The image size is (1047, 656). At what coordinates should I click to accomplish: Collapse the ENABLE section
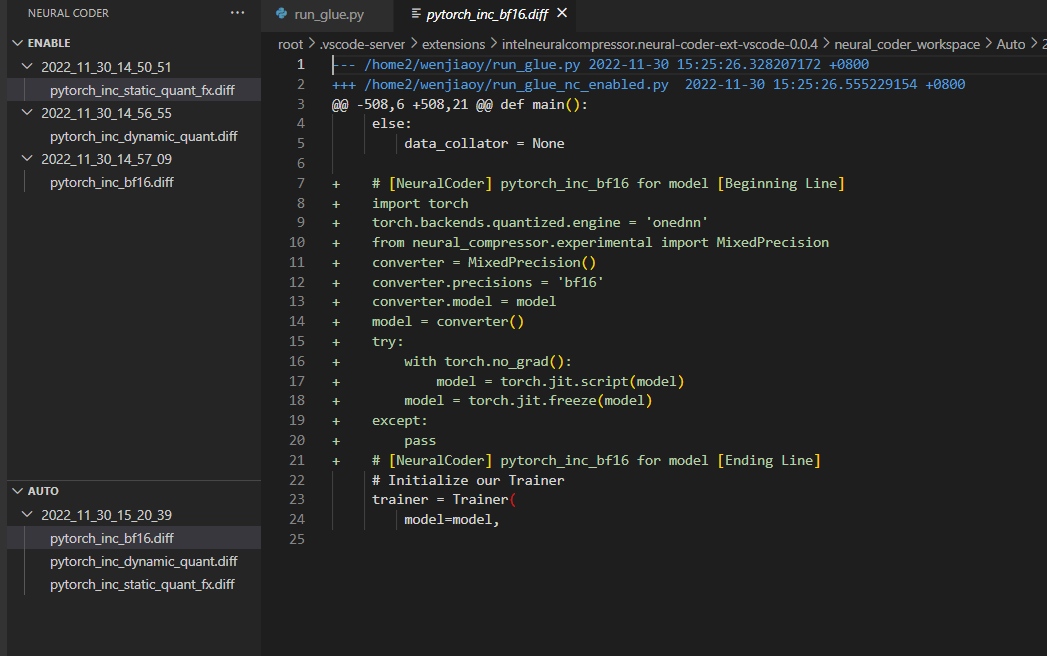[17, 42]
